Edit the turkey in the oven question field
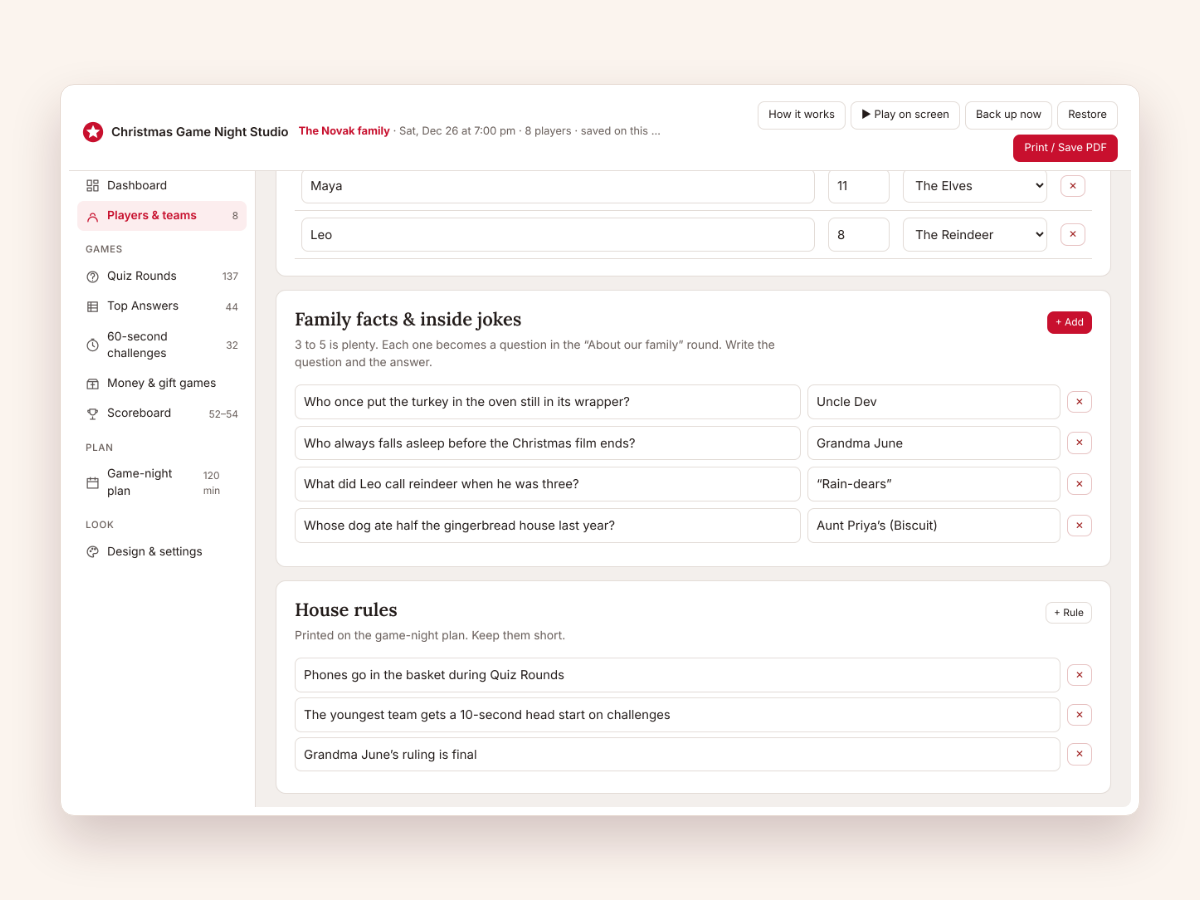Viewport: 1200px width, 900px height. coord(548,402)
